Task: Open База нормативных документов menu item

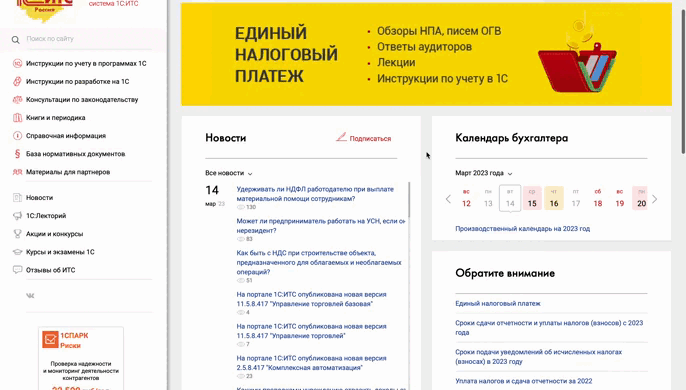Action: pos(75,154)
